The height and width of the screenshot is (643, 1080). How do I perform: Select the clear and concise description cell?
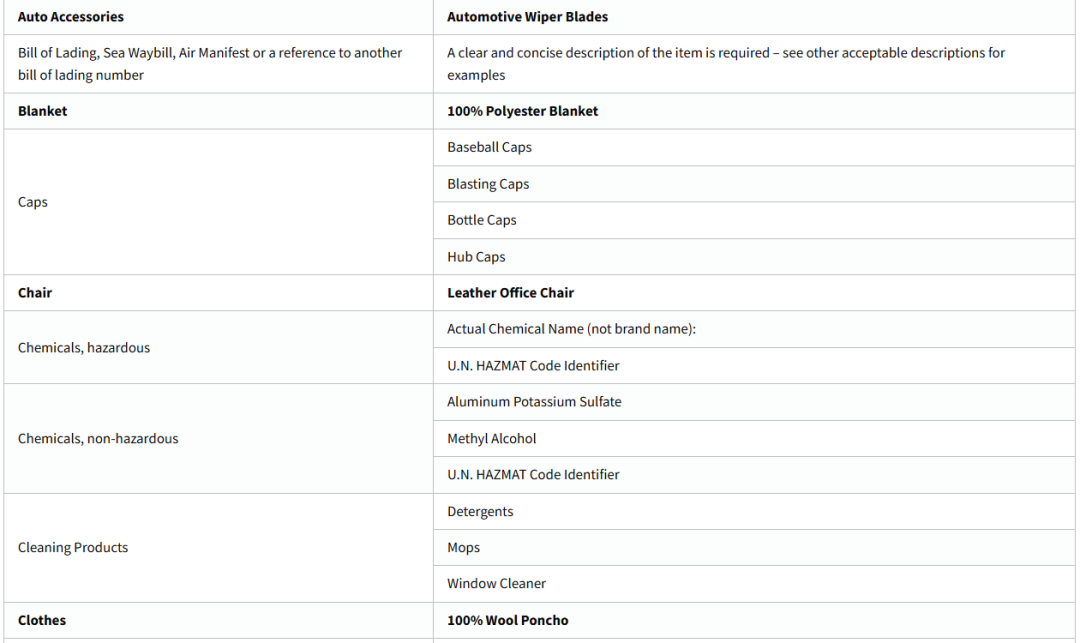point(726,64)
